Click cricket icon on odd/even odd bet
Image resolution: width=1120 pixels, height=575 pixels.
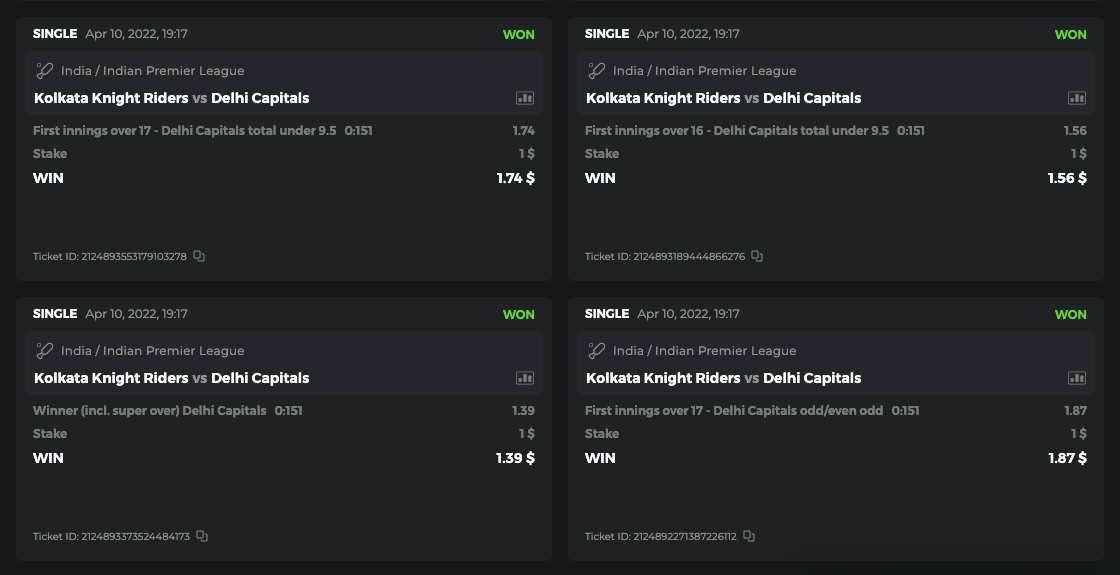pyautogui.click(x=596, y=351)
